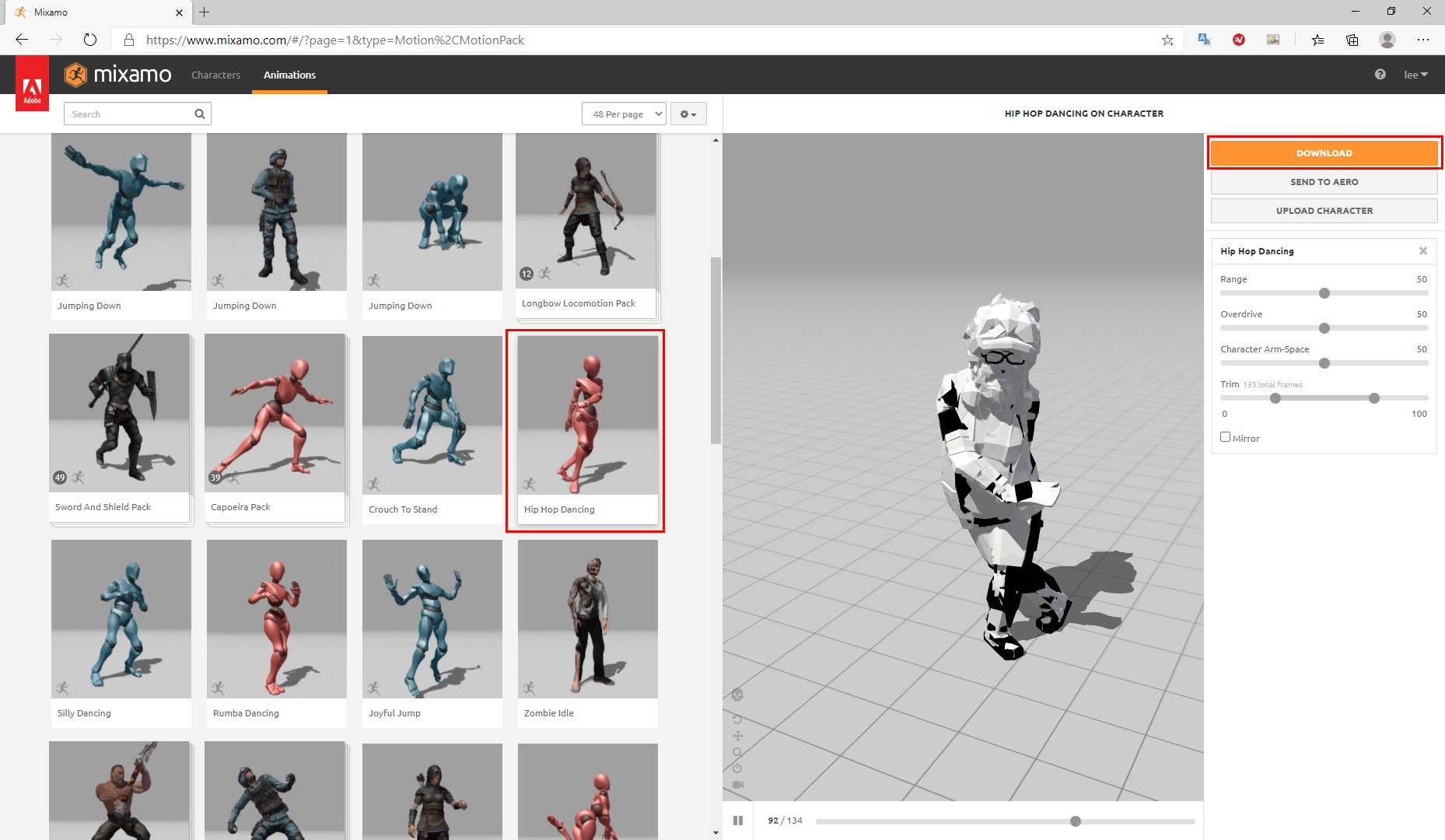1445x840 pixels.
Task: Click the search magnifier icon in search box
Action: tap(200, 114)
